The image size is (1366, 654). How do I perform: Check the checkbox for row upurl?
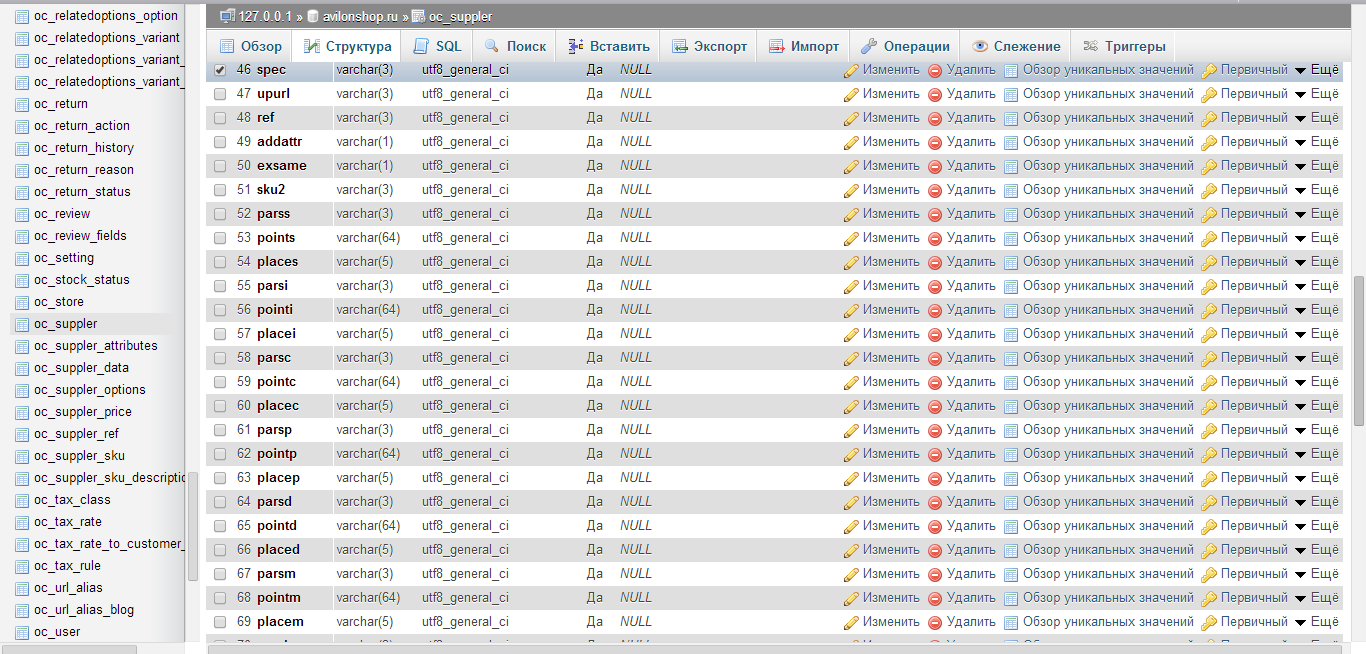click(x=220, y=94)
